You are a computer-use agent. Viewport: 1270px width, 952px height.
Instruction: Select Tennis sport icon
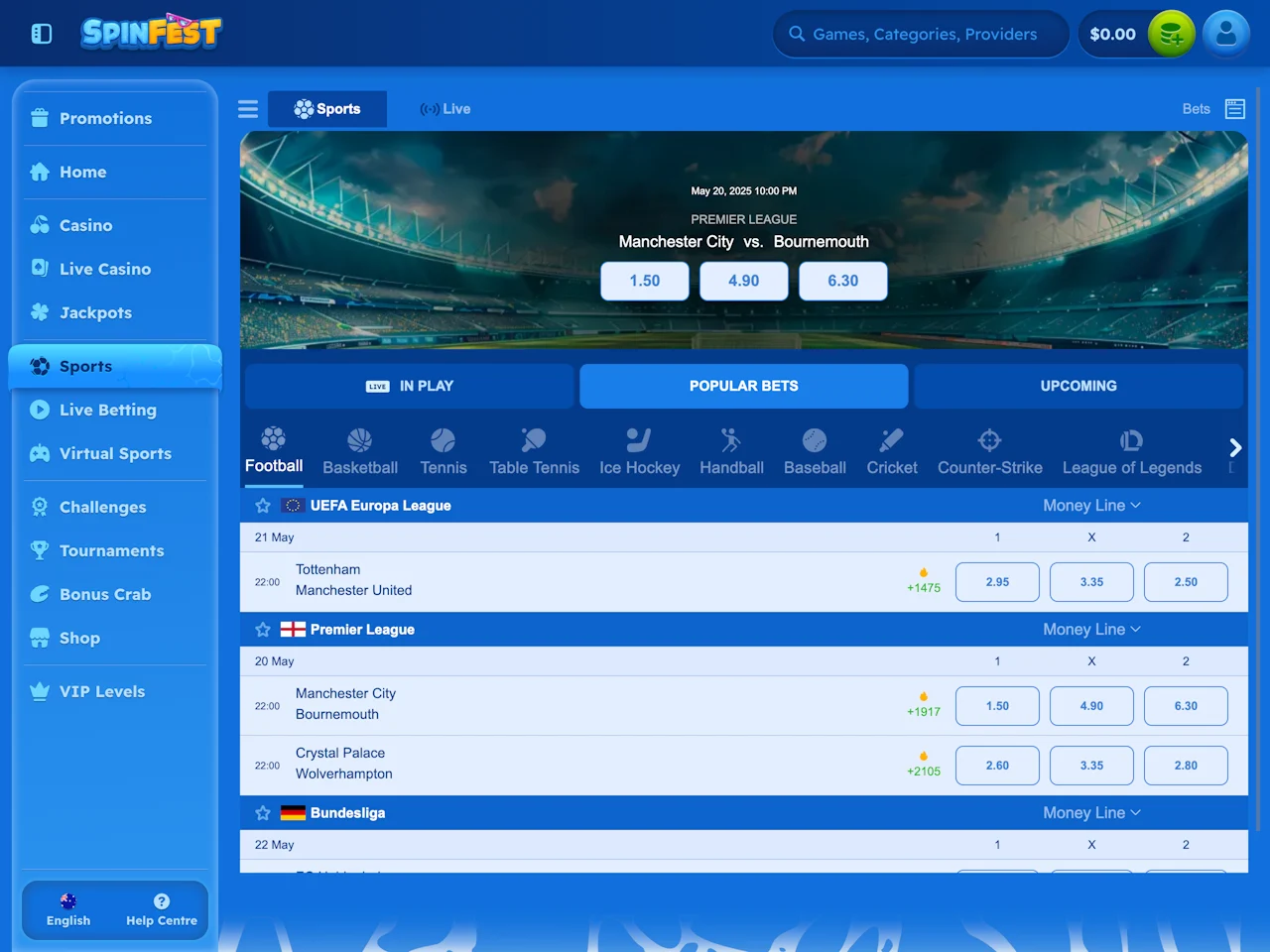tap(444, 439)
